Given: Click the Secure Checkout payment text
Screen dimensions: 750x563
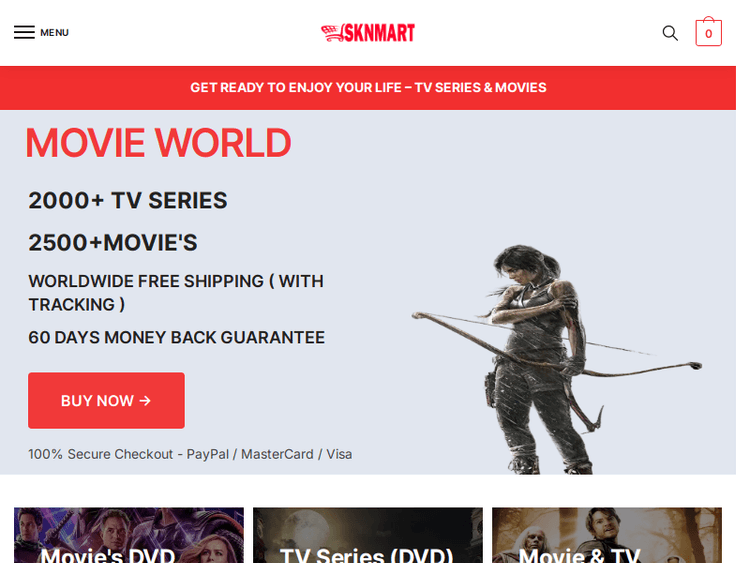Looking at the screenshot, I should 190,454.
